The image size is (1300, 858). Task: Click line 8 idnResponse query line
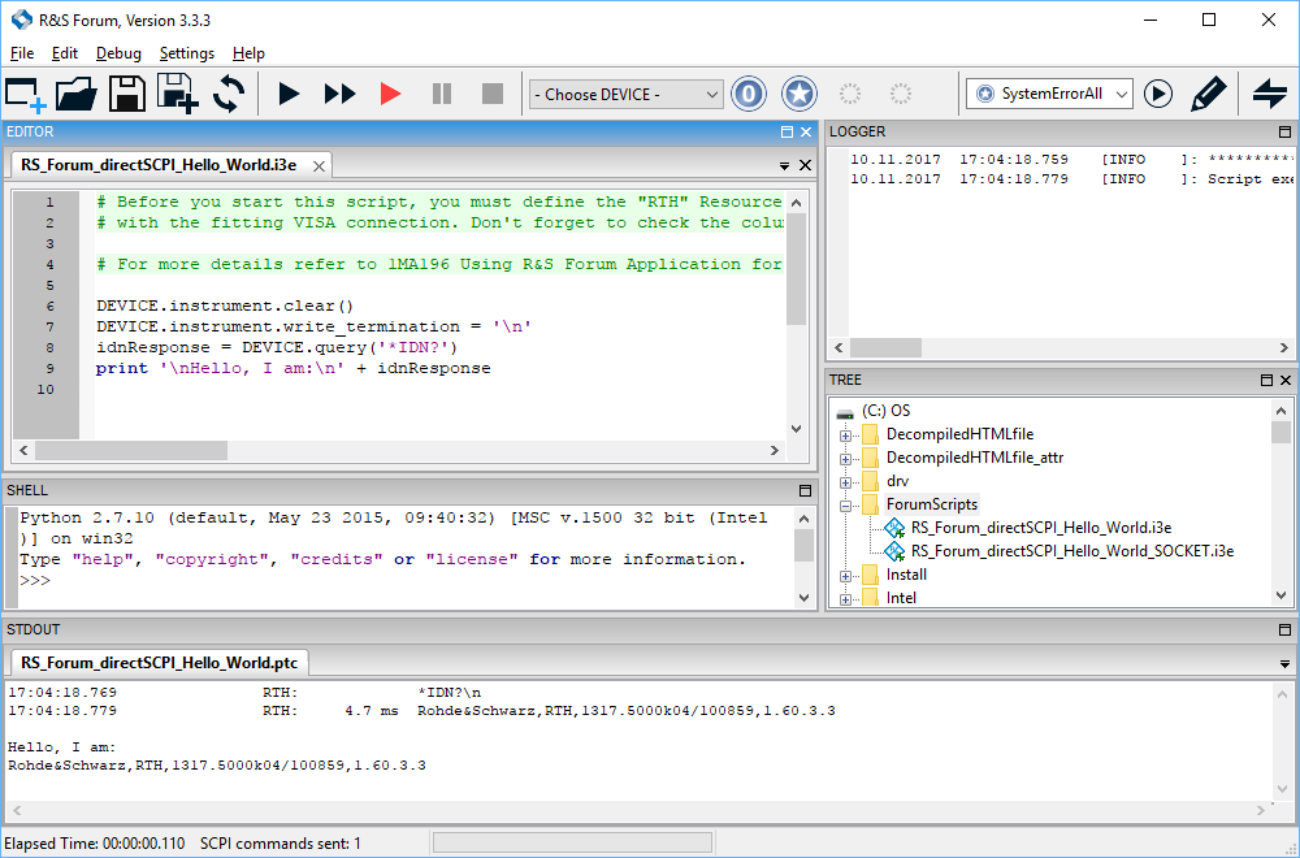point(276,347)
